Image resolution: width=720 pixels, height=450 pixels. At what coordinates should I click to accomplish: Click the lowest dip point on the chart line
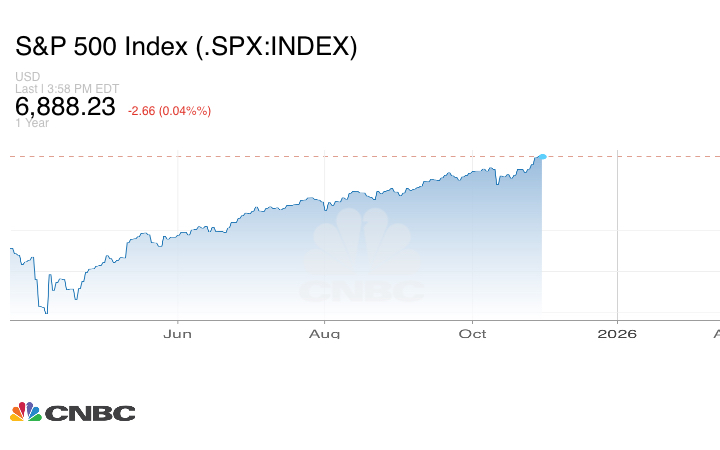(46, 312)
